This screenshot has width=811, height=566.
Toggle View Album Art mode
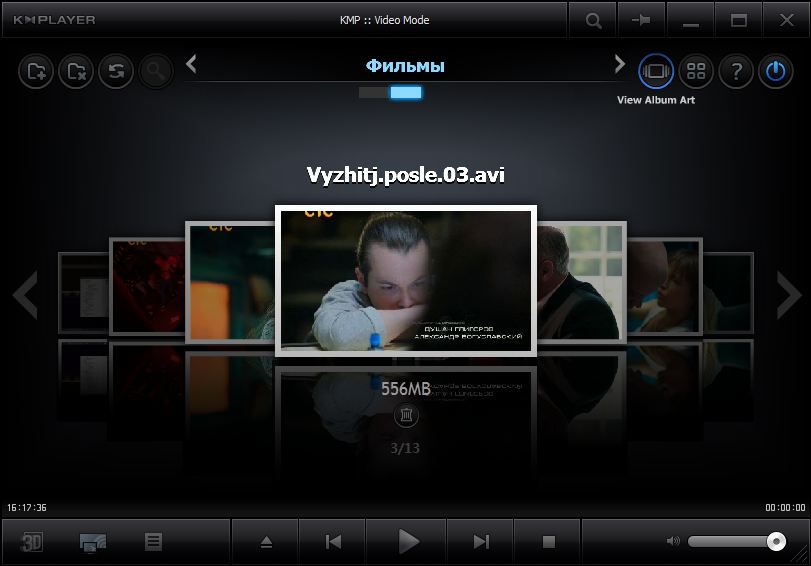(x=656, y=71)
